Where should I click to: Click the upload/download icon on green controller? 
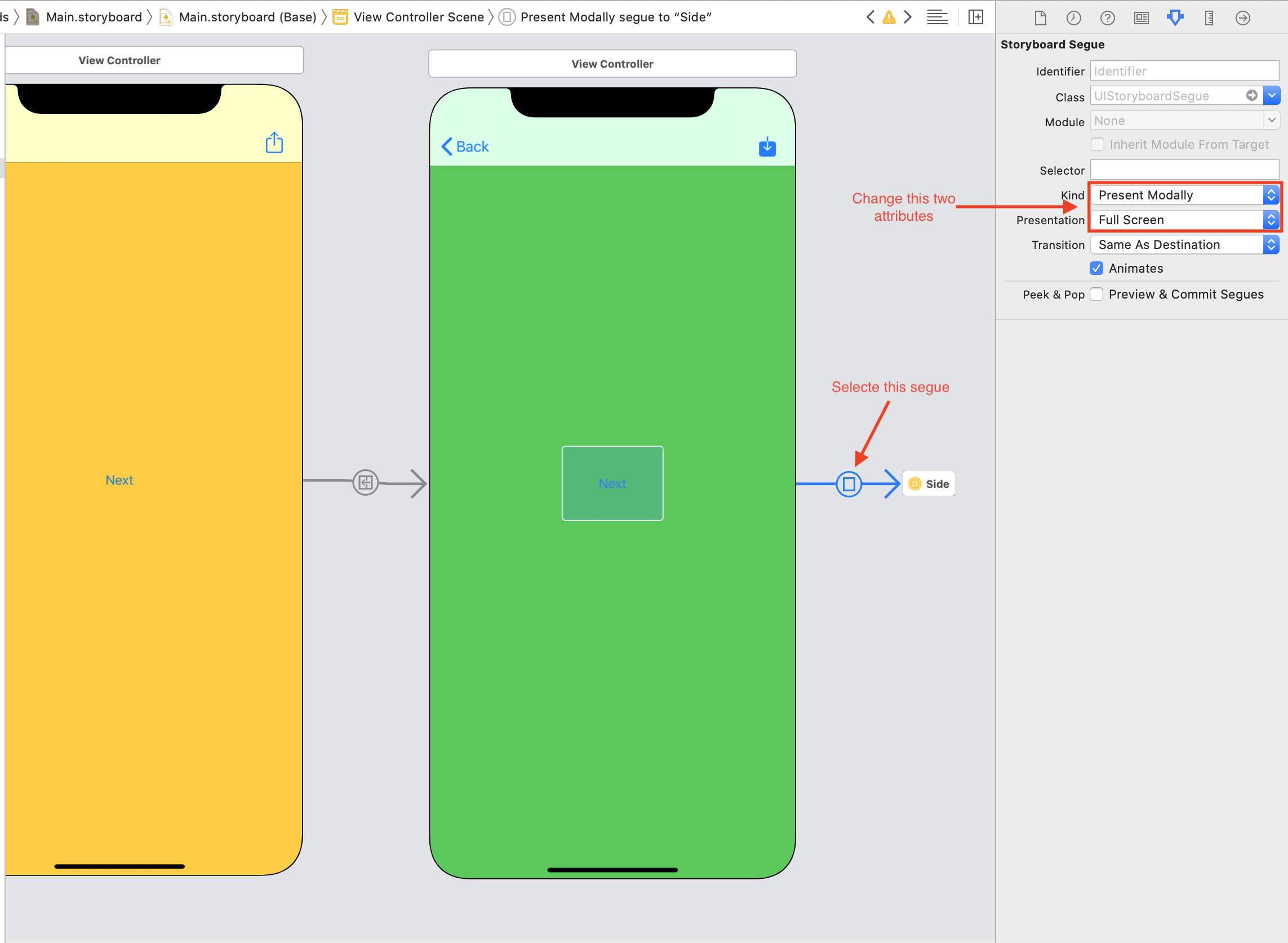[x=767, y=146]
